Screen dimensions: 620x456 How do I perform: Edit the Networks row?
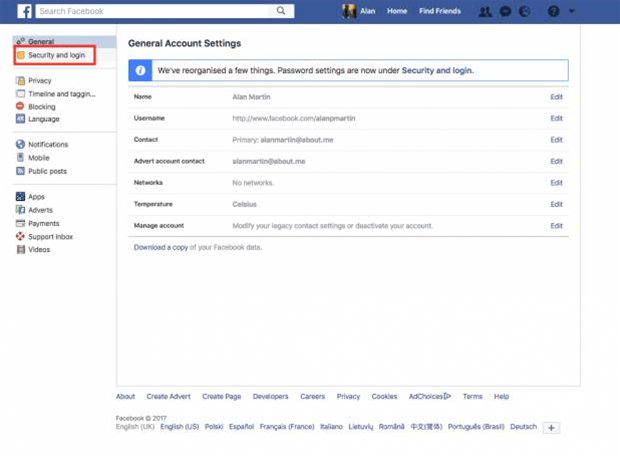(556, 183)
